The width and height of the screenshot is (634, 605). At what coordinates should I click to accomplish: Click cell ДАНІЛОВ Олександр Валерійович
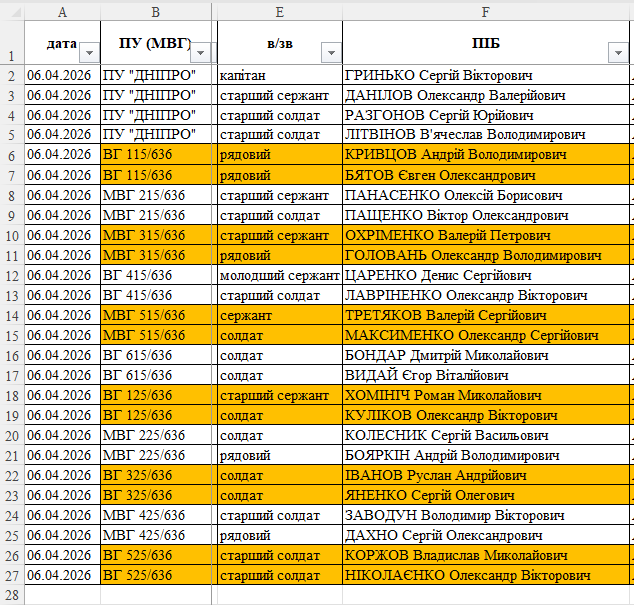(486, 95)
